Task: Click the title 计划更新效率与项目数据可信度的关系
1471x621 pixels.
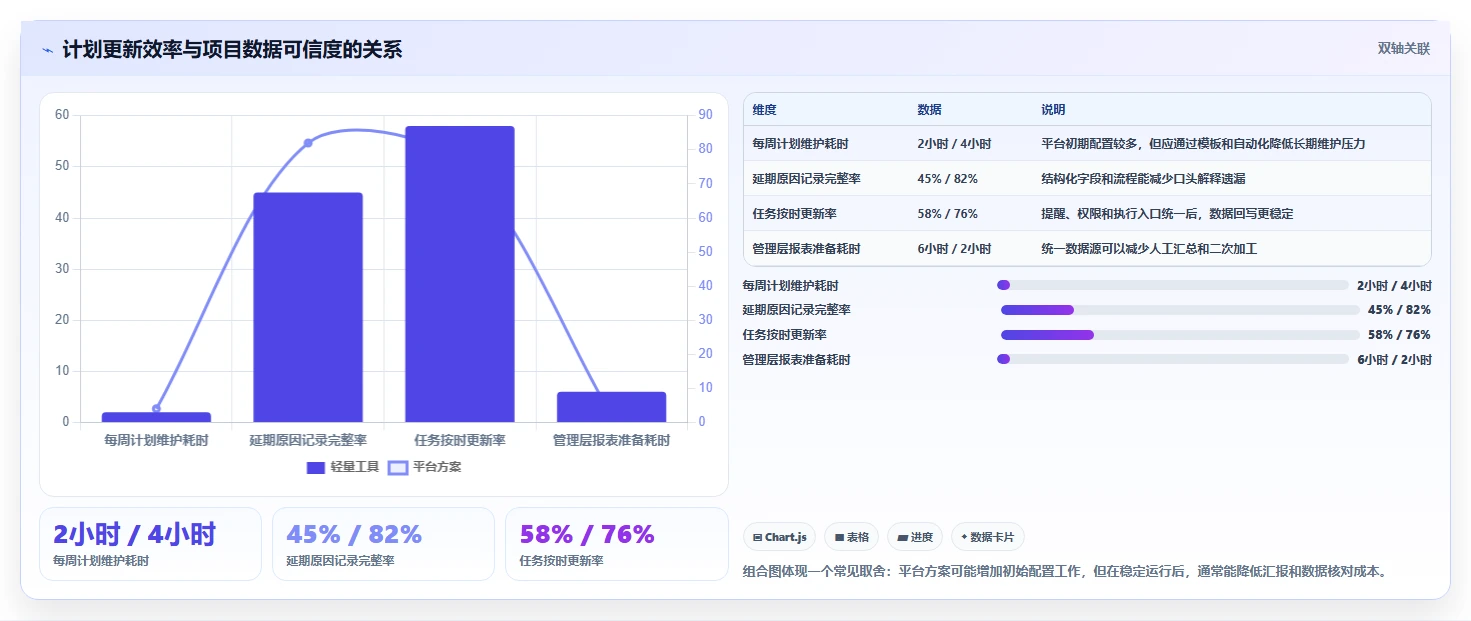Action: (232, 50)
